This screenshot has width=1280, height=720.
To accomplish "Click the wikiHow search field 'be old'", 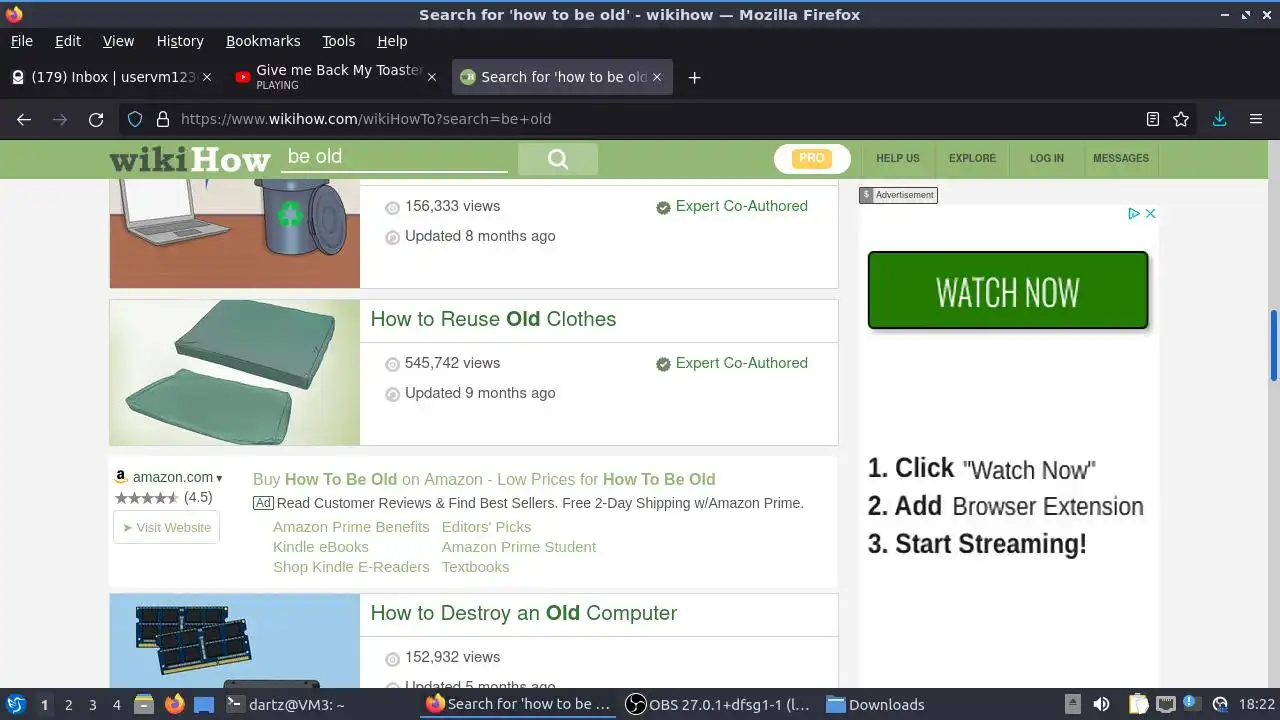I will (394, 157).
